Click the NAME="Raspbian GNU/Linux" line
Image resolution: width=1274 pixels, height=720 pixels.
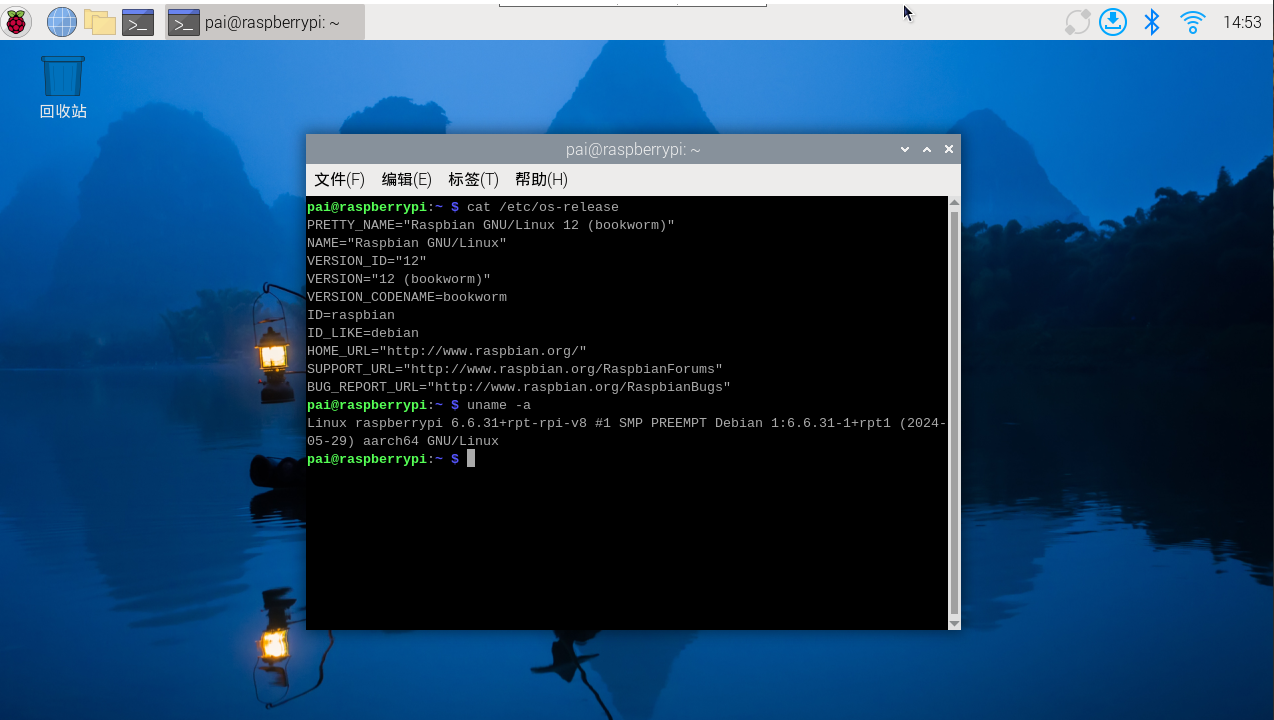point(407,243)
